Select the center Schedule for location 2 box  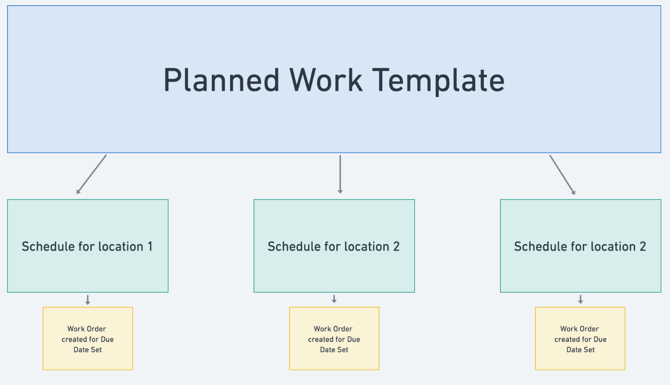tap(334, 246)
